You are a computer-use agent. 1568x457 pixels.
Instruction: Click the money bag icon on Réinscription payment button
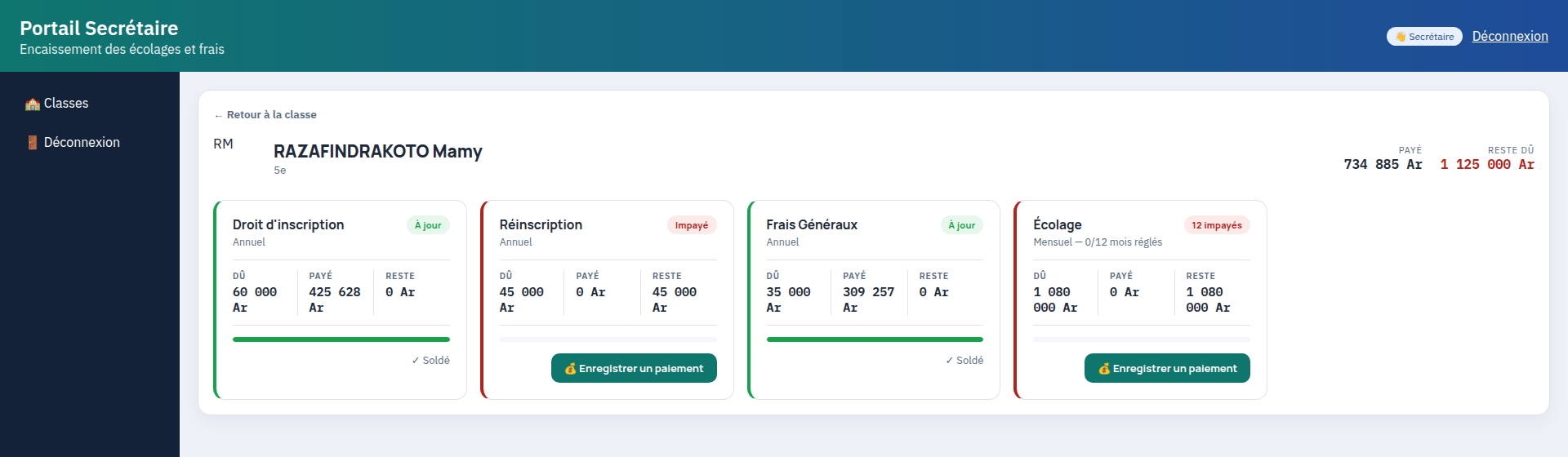[x=571, y=369]
